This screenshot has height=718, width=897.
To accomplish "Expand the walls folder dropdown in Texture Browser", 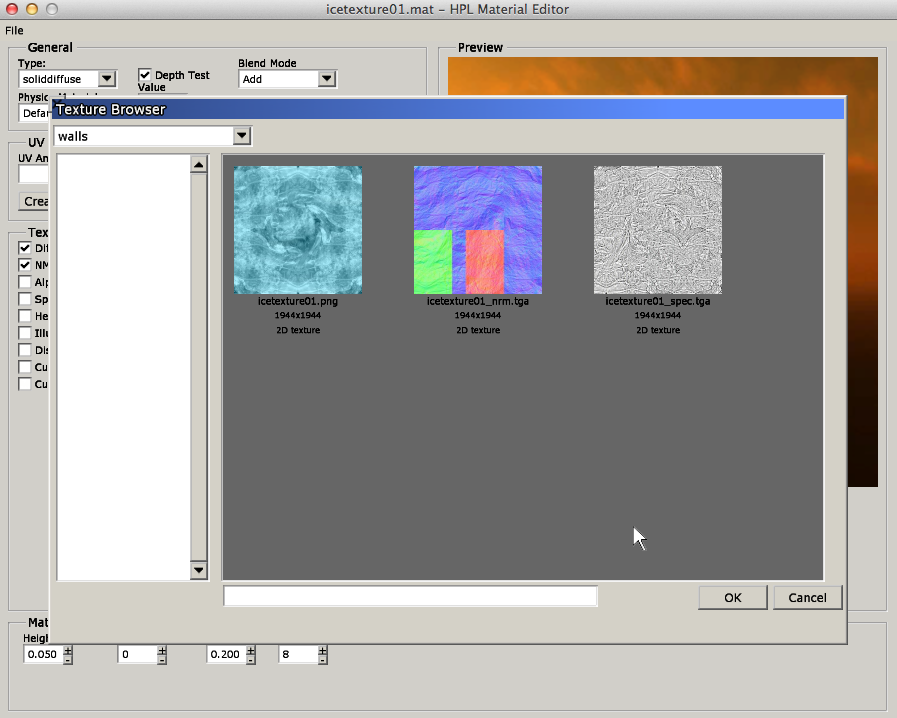I will 241,136.
